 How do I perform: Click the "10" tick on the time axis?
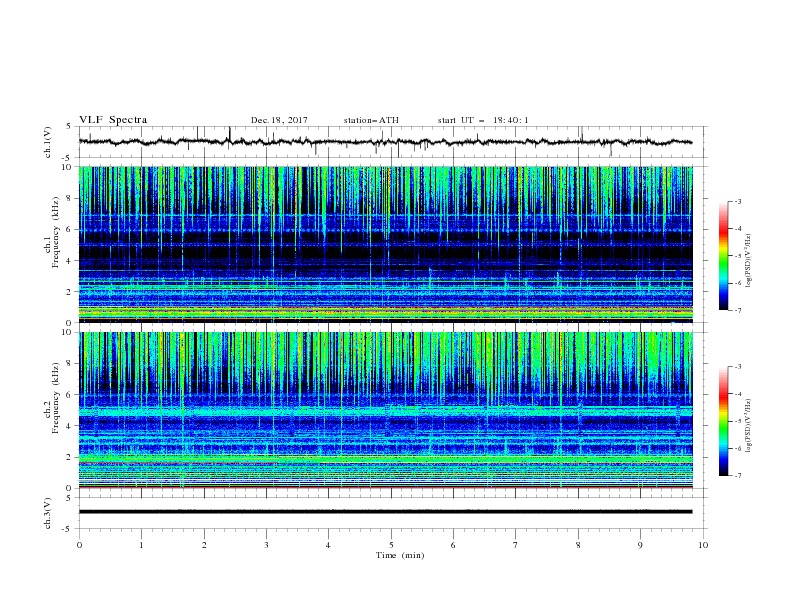[703, 545]
